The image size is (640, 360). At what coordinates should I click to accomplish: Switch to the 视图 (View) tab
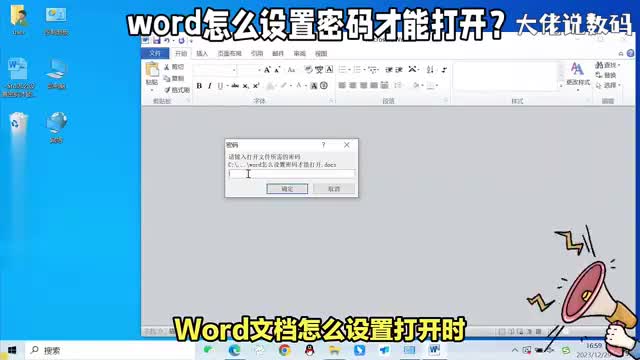321,53
